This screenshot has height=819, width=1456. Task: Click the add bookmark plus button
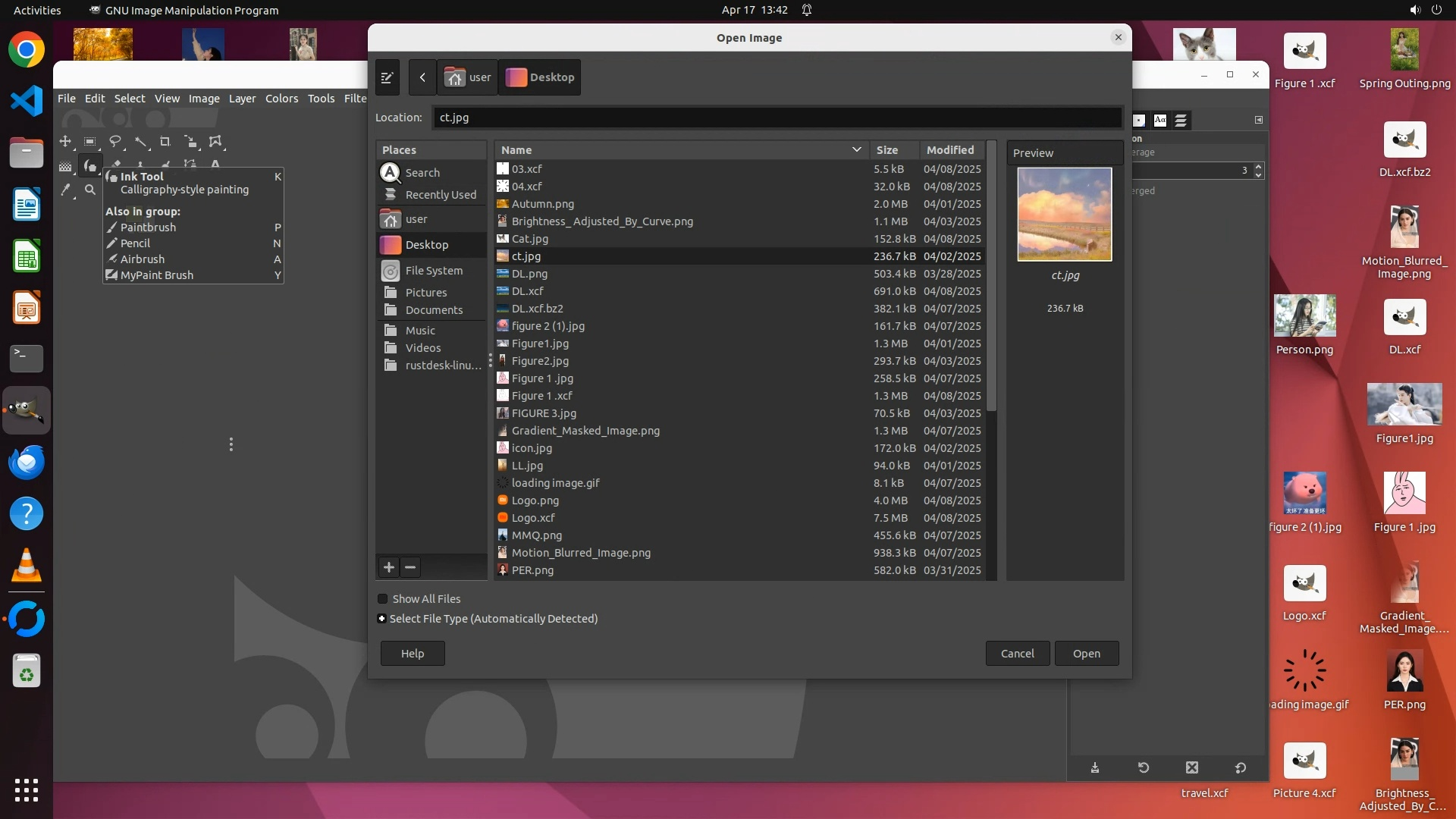389,567
